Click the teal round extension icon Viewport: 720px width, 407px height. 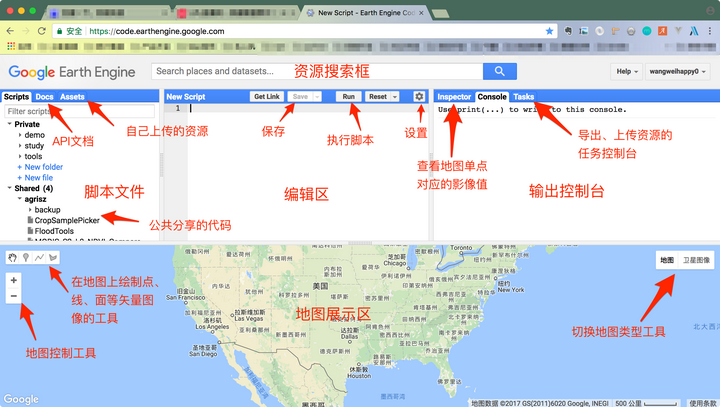(647, 31)
